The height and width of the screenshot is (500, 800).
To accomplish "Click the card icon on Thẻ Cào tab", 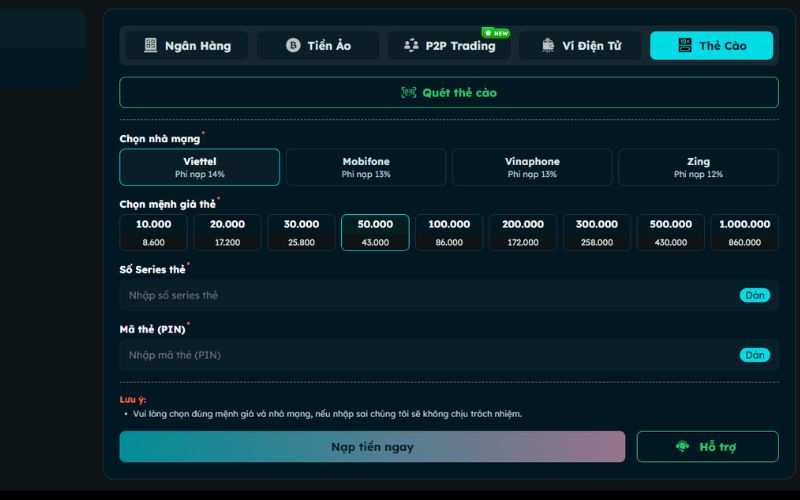I will (x=685, y=45).
